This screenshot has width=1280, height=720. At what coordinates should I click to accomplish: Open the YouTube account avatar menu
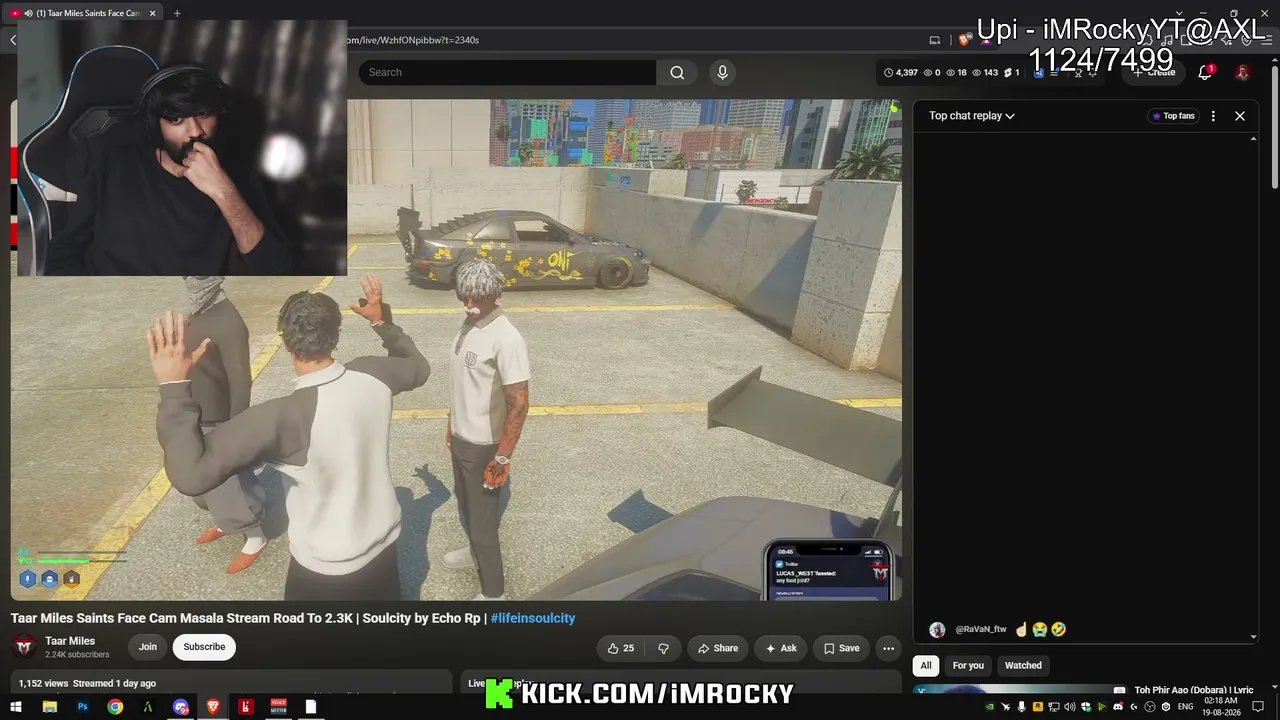tap(1242, 72)
